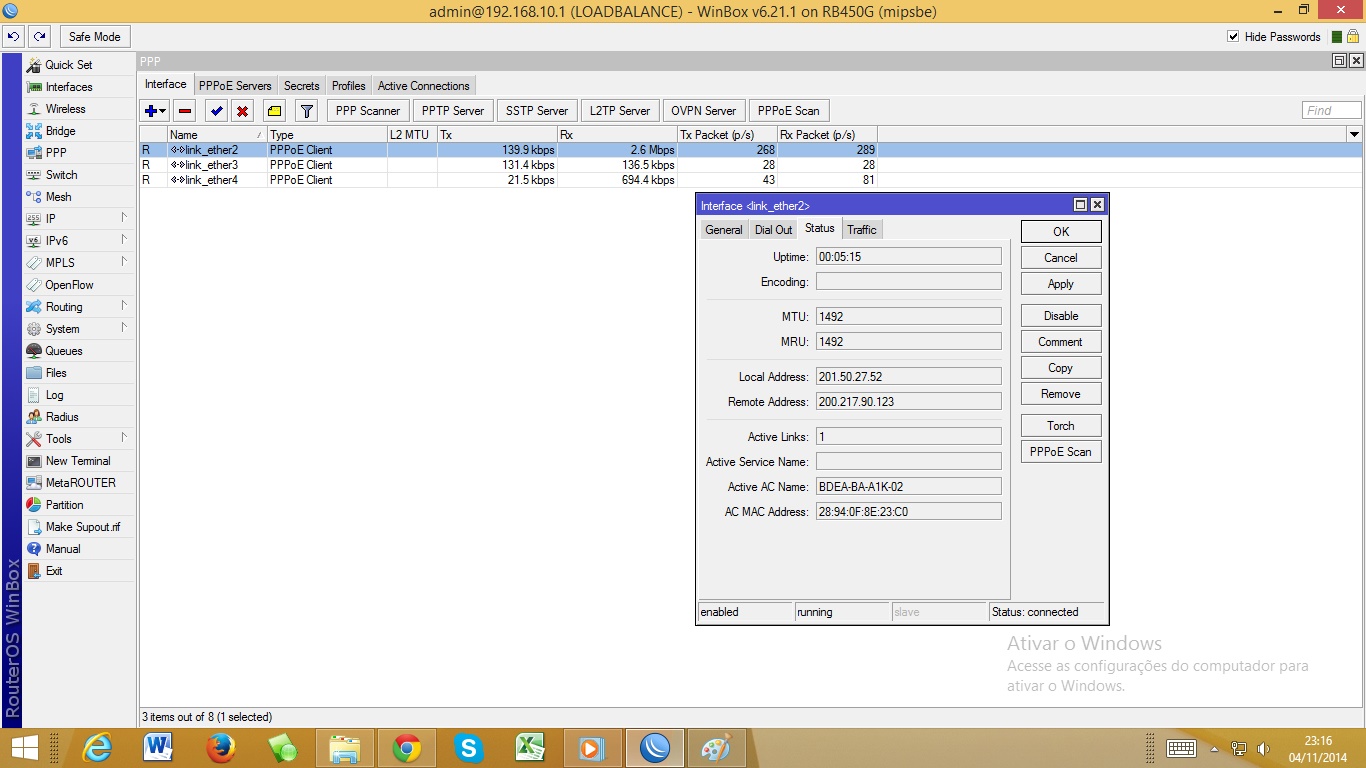Switch to the Secrets tab
The image size is (1366, 768).
pyautogui.click(x=302, y=86)
